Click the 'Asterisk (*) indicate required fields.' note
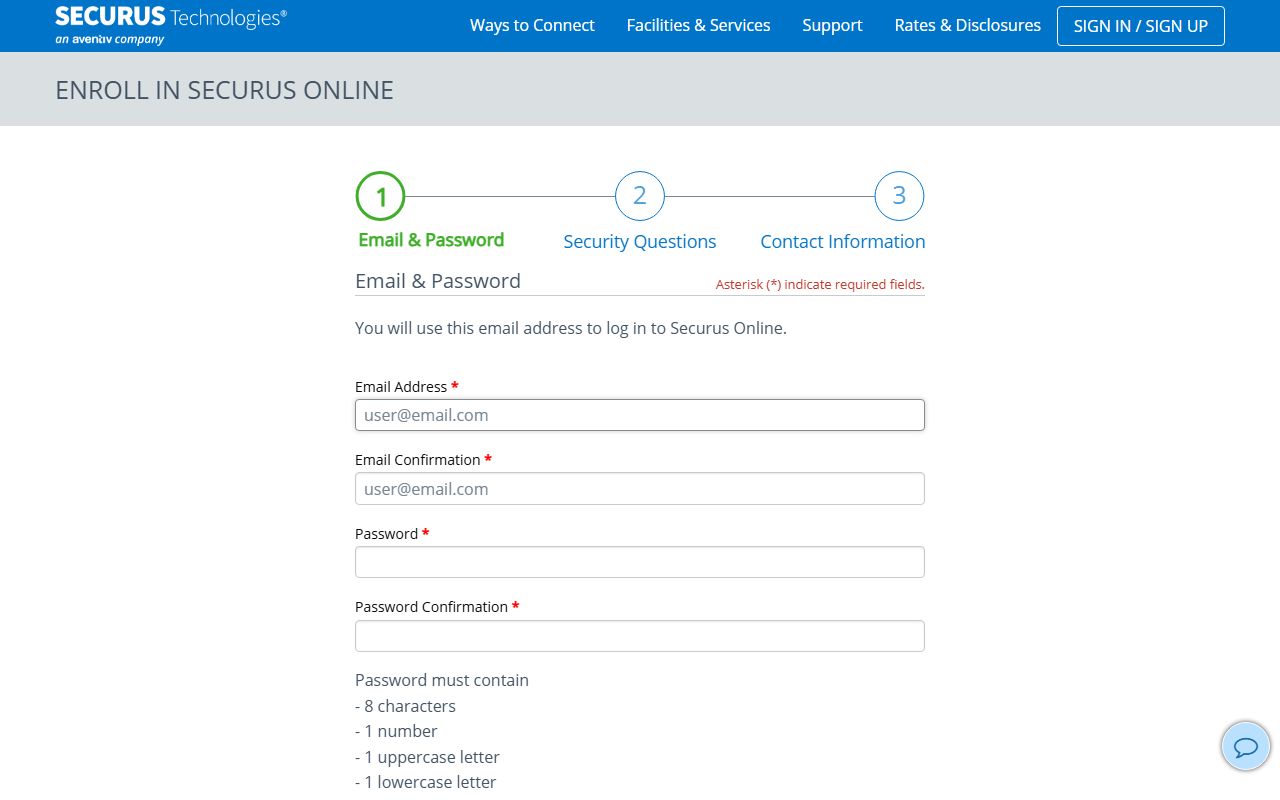Screen dimensions: 1280x800 click(820, 285)
